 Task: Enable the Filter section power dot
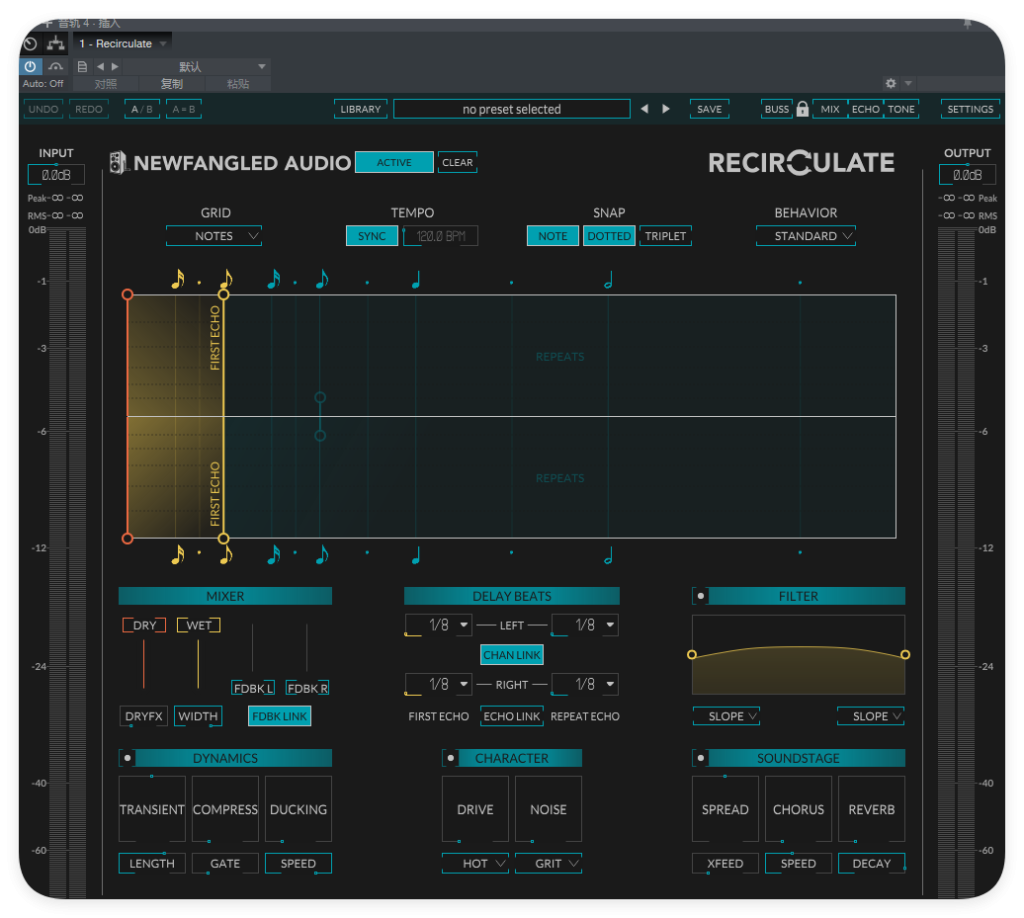click(700, 596)
